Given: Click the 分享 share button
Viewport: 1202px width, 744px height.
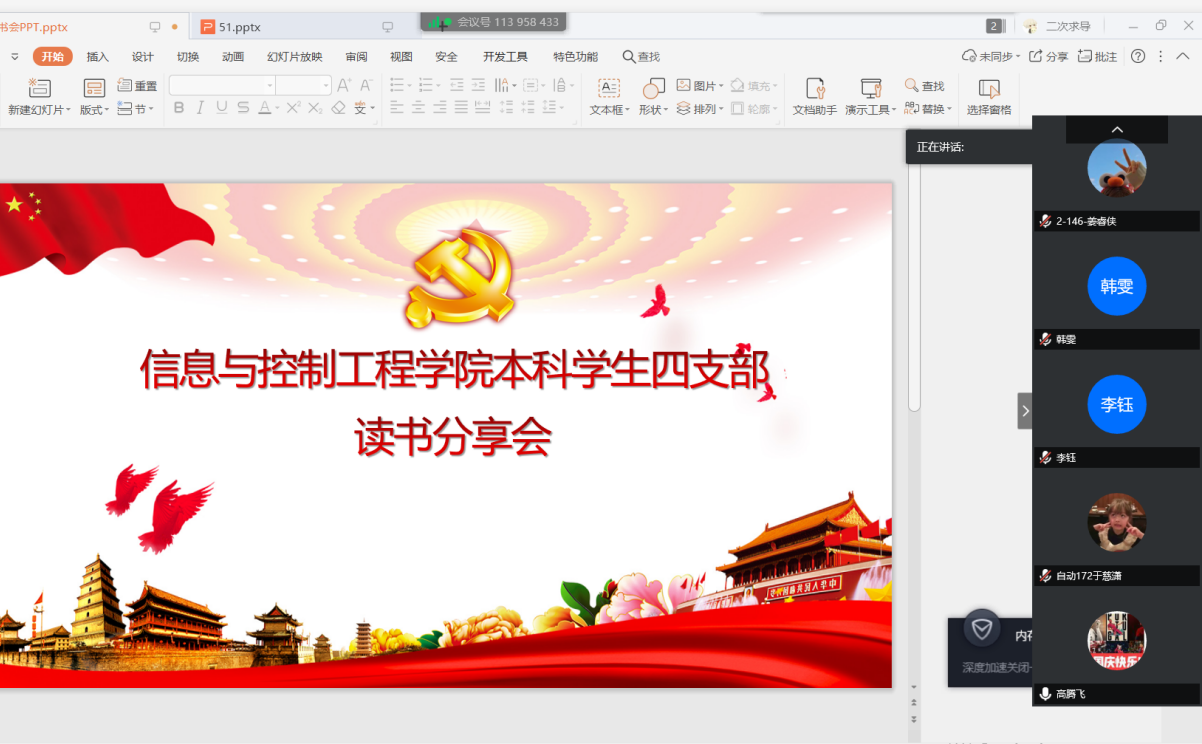Looking at the screenshot, I should 1048,57.
